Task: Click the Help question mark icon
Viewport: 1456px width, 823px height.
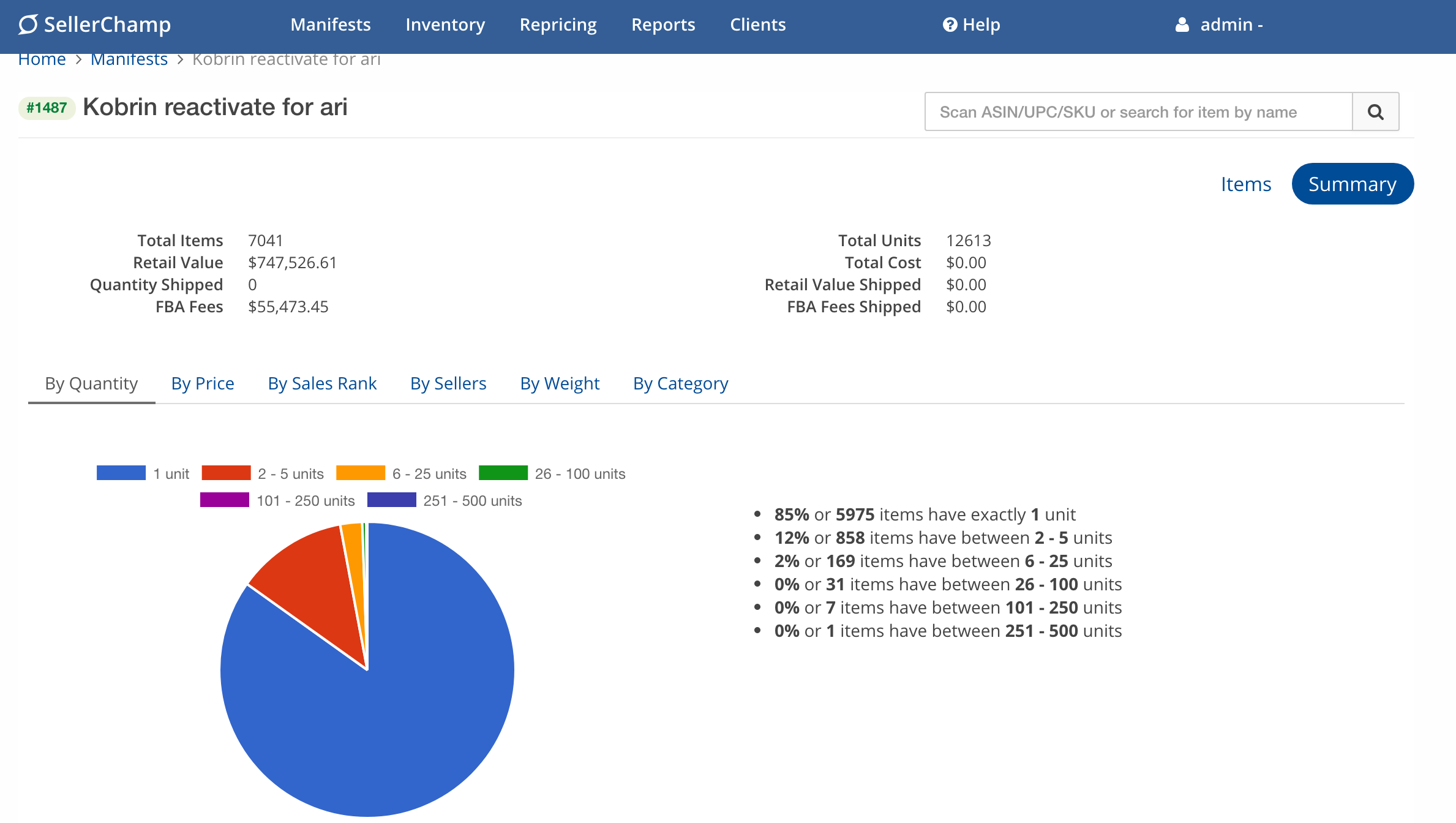Action: (950, 24)
